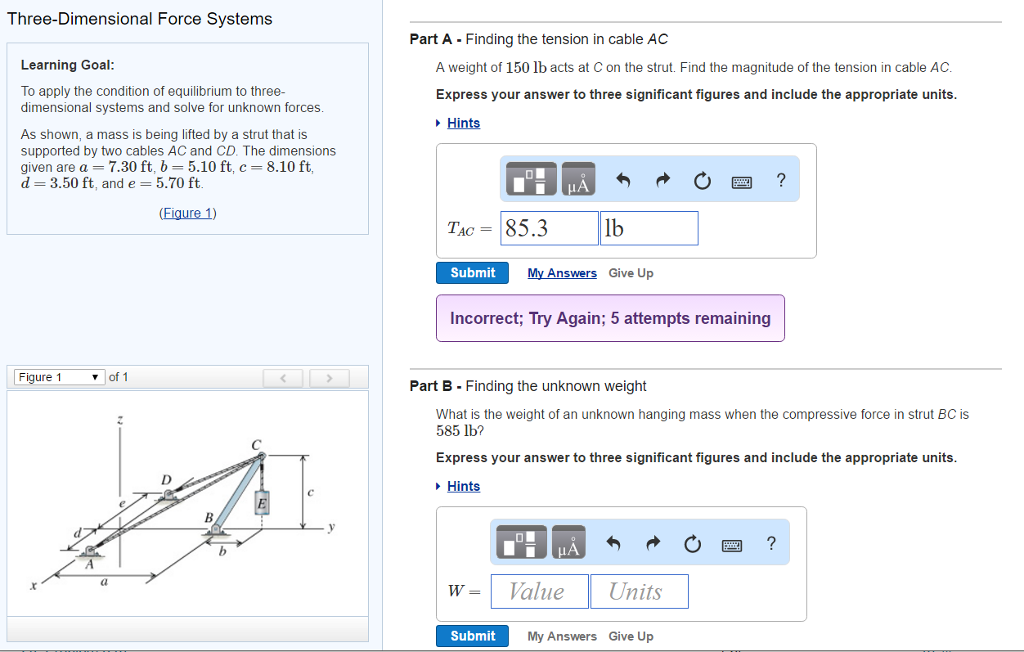The image size is (1024, 652).
Task: Click Give Up under Part B
Action: tap(631, 635)
